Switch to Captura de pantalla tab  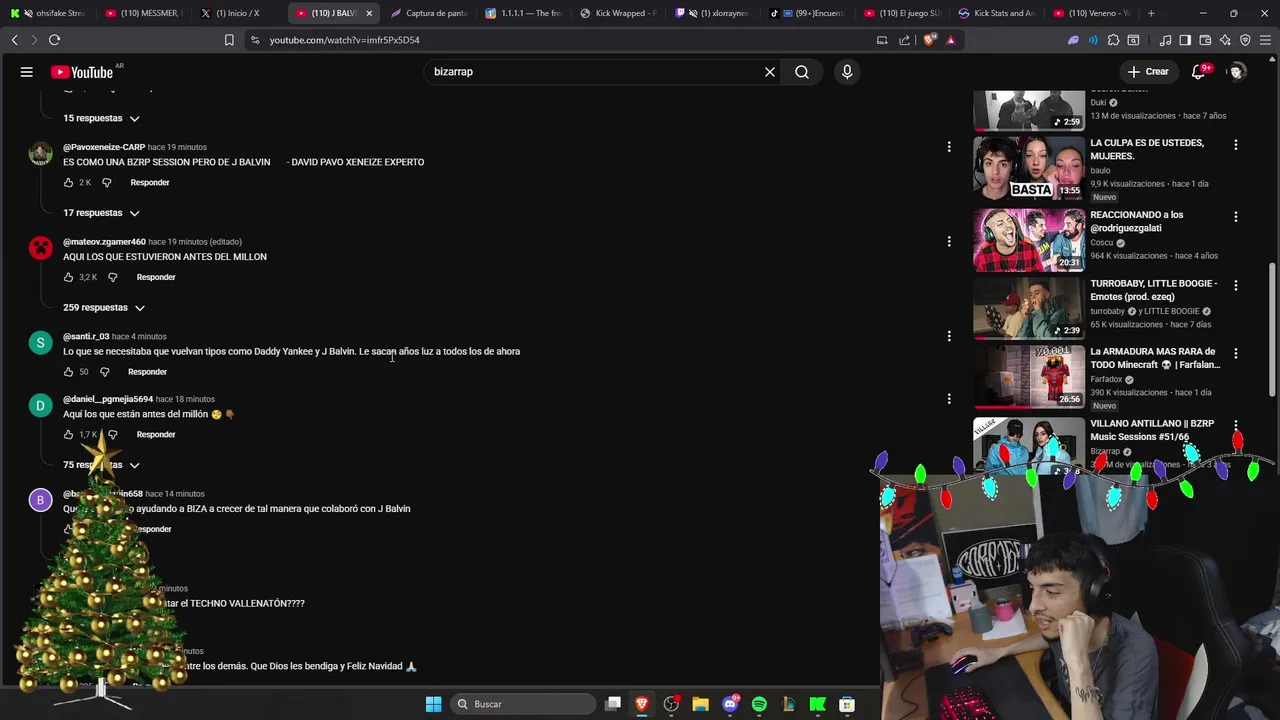(x=428, y=13)
